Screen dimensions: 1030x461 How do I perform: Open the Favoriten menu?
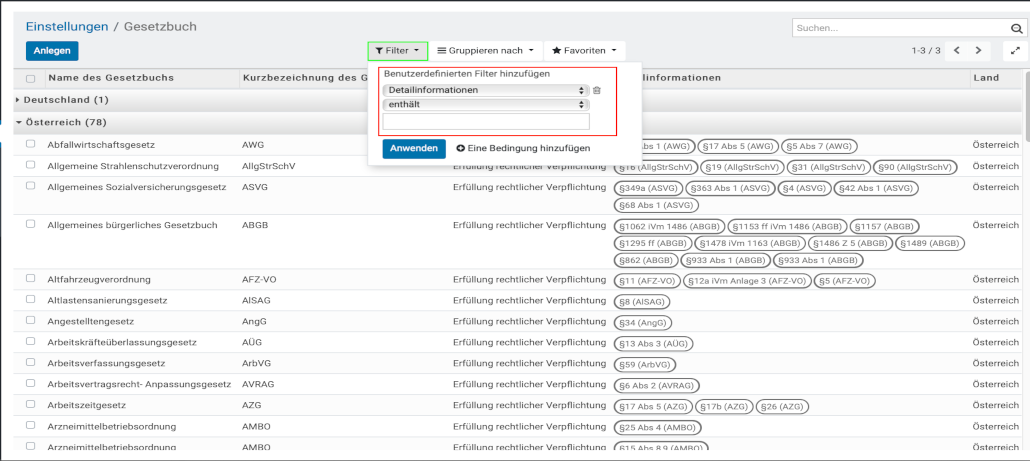[584, 50]
